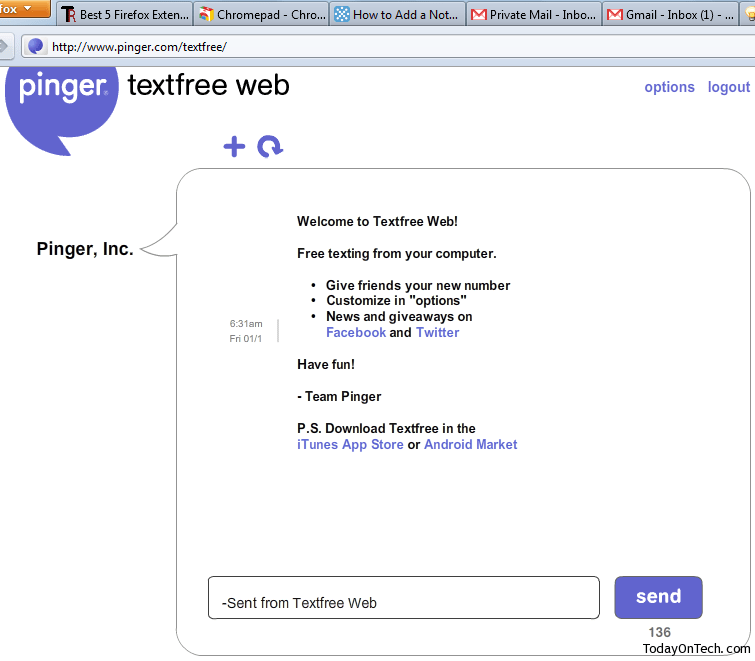Click the site favicon in address bar

(36, 46)
